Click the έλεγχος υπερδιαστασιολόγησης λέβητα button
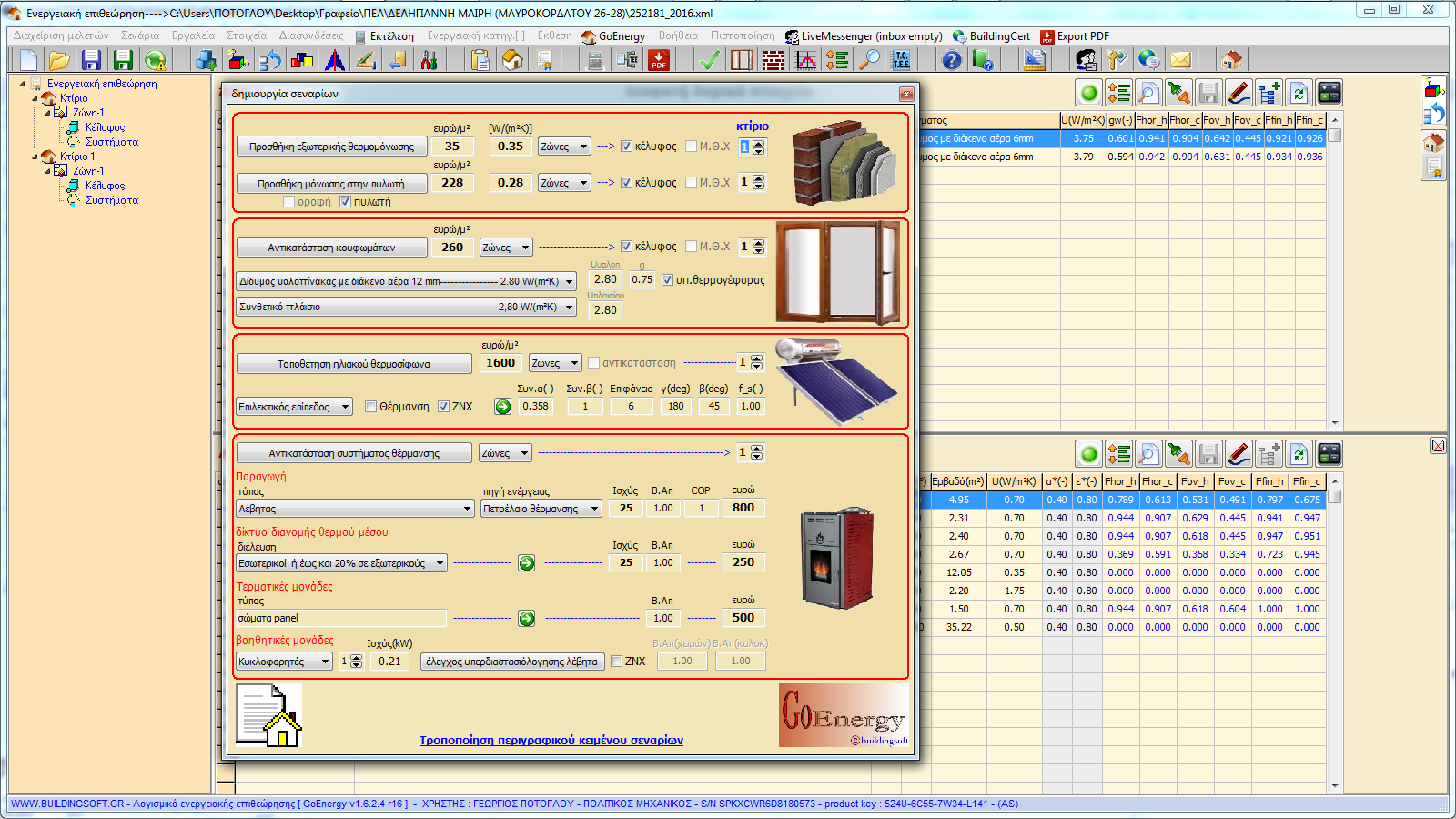 click(511, 662)
